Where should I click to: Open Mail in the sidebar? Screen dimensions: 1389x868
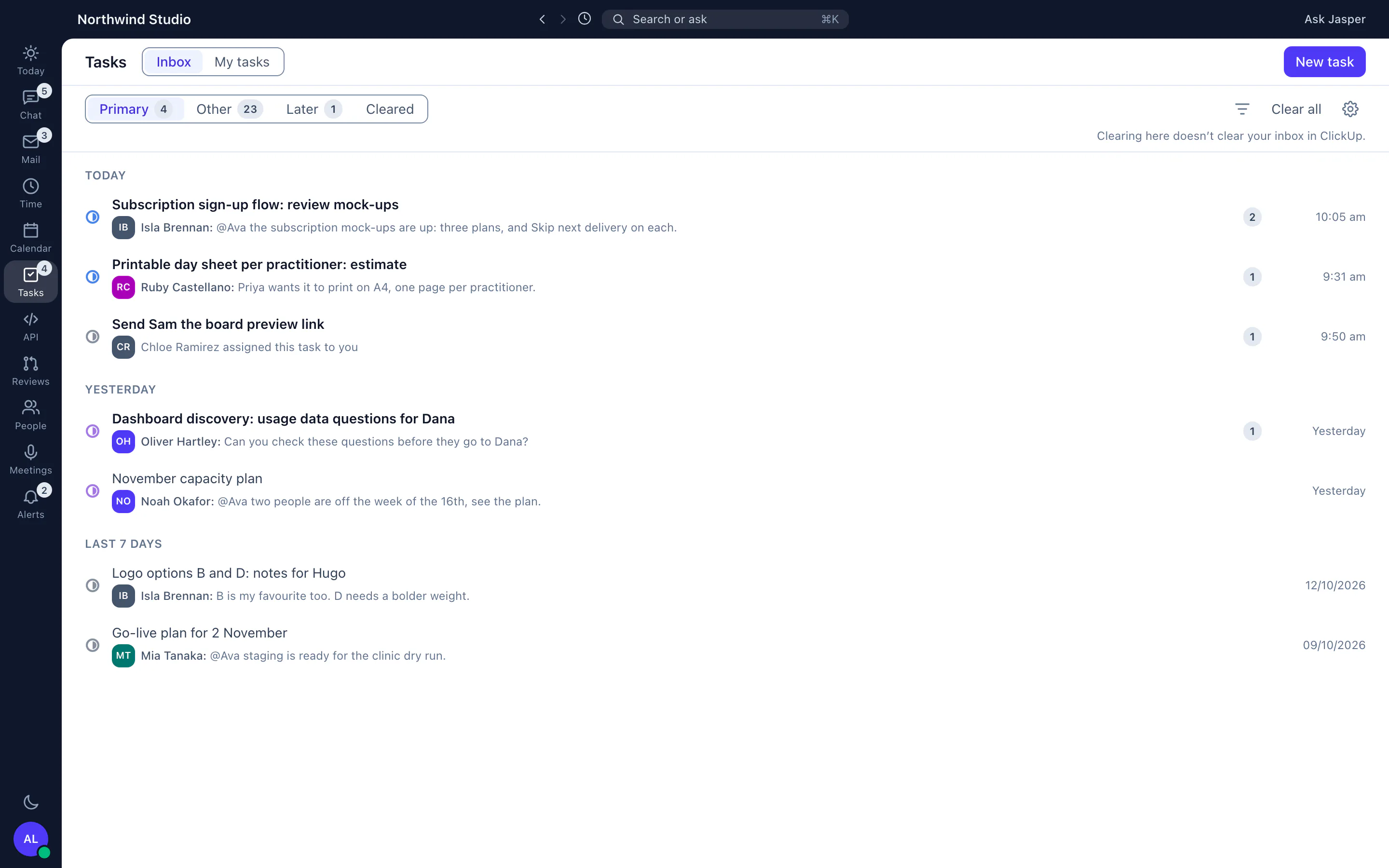(30, 149)
